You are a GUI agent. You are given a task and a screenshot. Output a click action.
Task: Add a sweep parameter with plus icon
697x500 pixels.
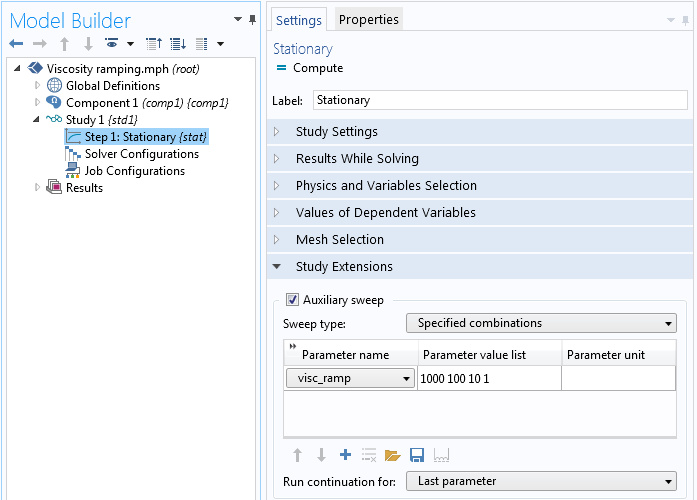coord(345,455)
